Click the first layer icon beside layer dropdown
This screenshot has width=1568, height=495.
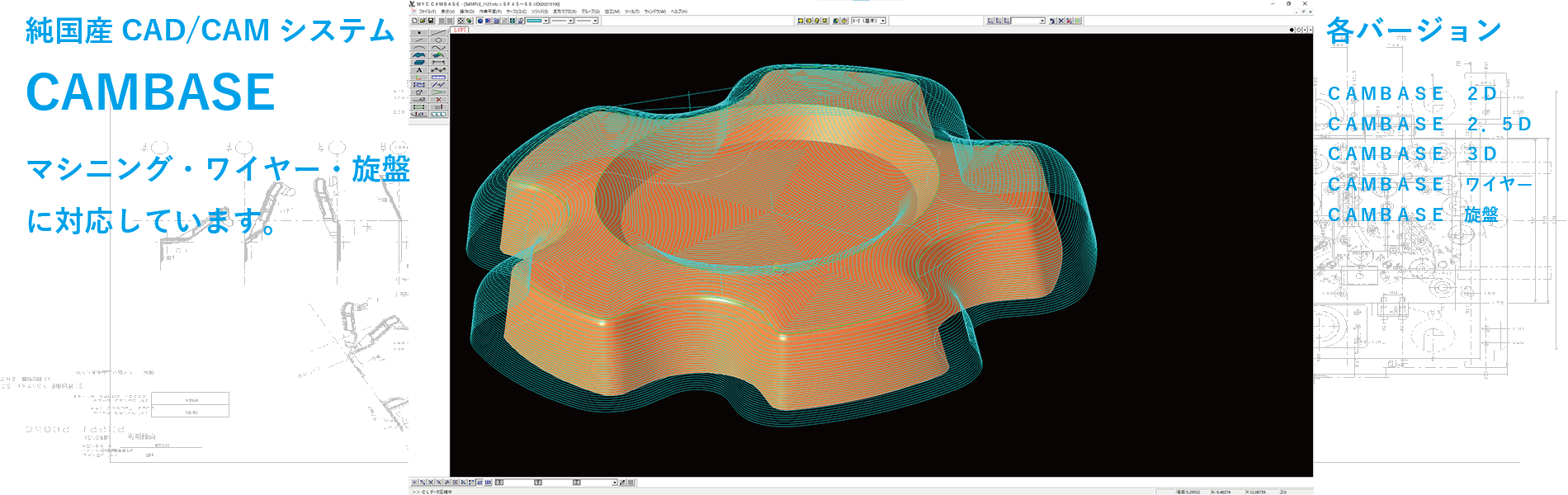[990, 21]
